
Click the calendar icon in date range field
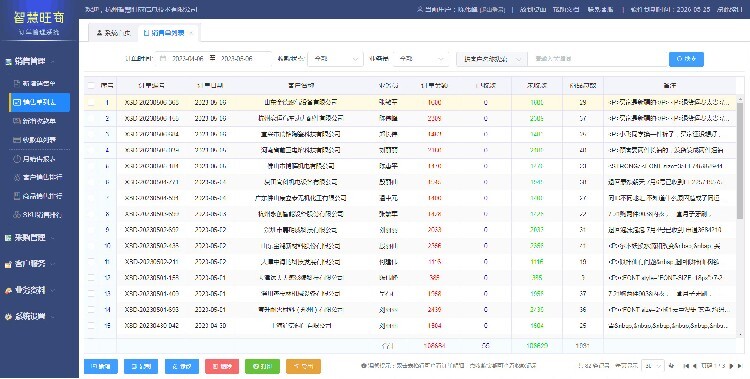163,58
